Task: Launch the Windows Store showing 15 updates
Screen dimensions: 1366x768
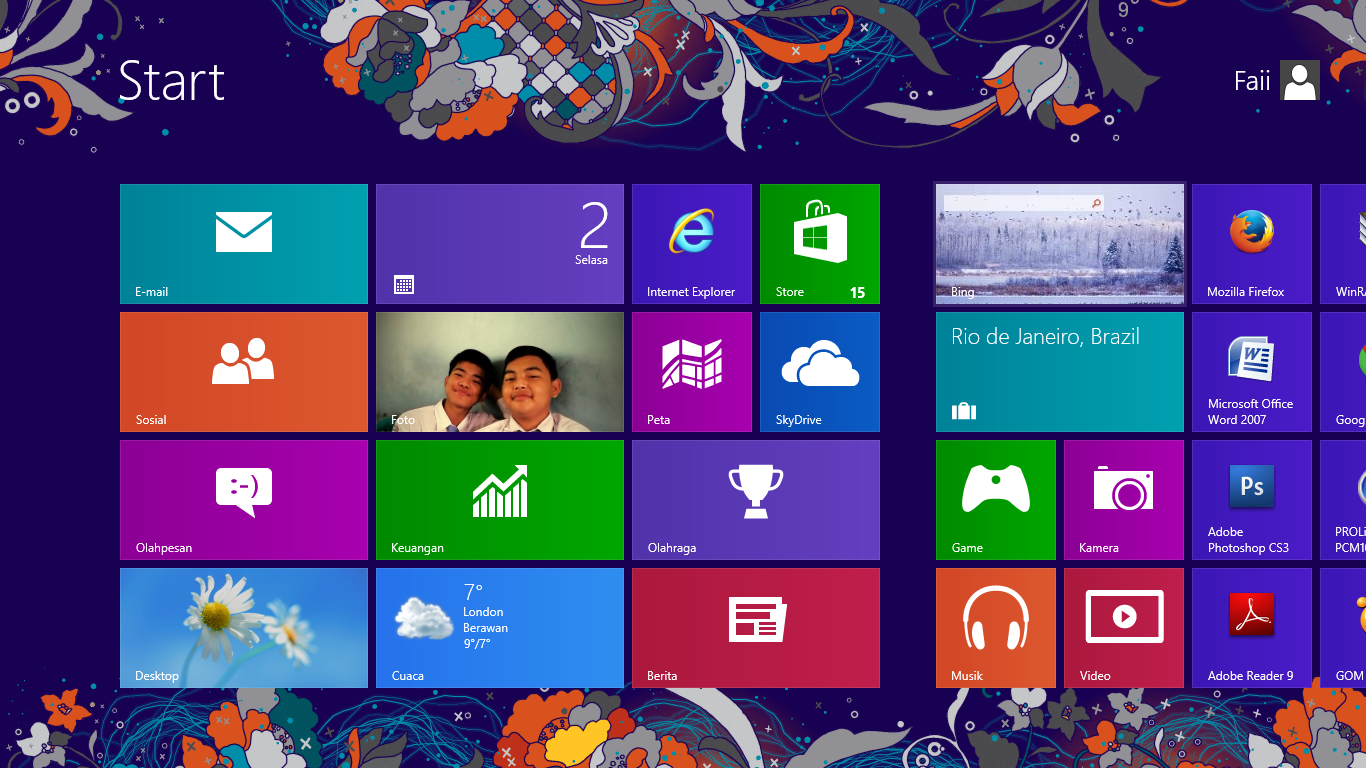Action: pyautogui.click(x=819, y=243)
